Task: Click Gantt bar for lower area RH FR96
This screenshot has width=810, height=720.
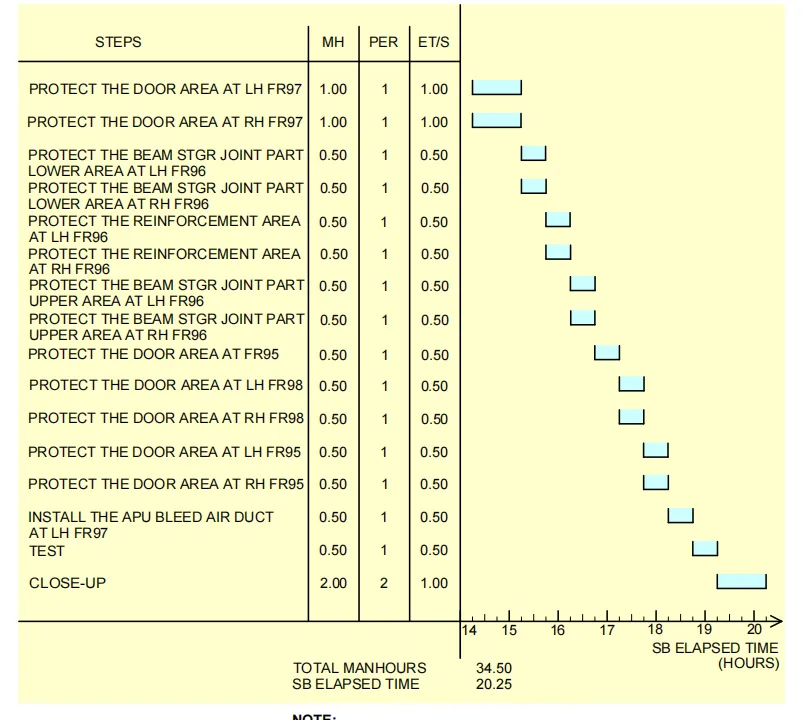Action: pos(534,186)
